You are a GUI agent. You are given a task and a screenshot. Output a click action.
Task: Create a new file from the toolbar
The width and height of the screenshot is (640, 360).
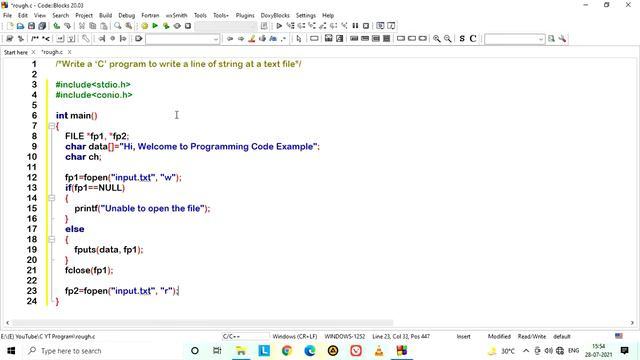click(9, 26)
